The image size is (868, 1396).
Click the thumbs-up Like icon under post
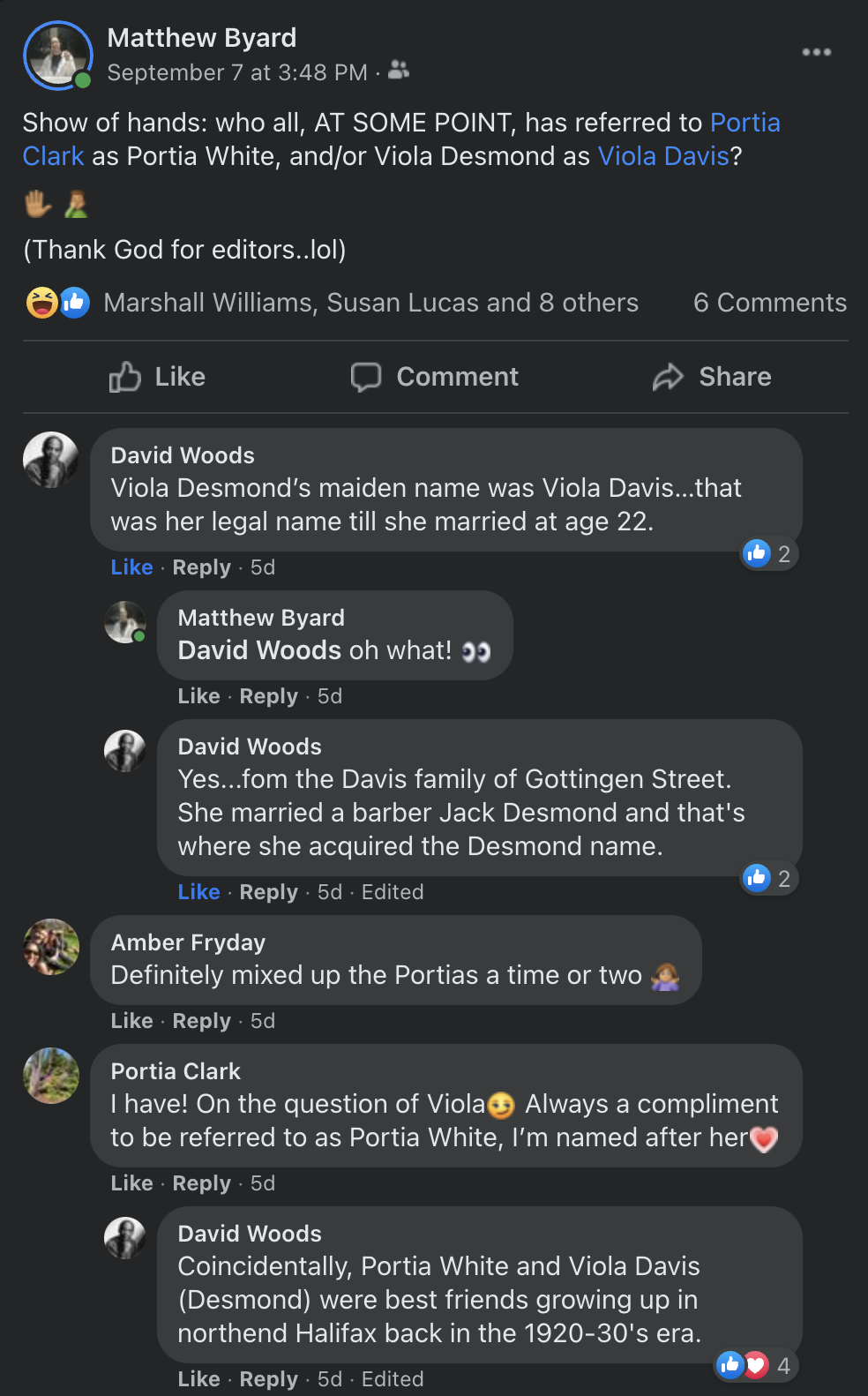coord(125,377)
